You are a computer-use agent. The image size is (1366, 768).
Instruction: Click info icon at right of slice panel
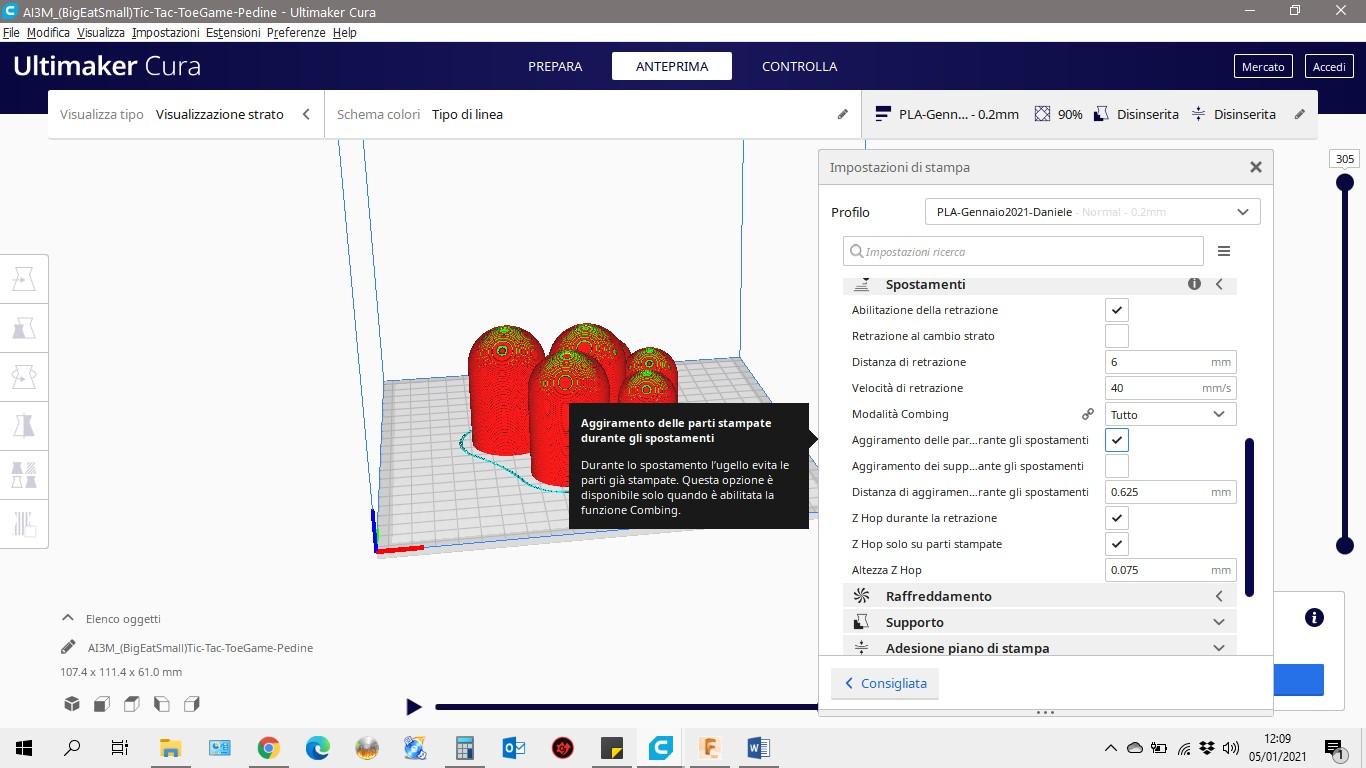1314,618
